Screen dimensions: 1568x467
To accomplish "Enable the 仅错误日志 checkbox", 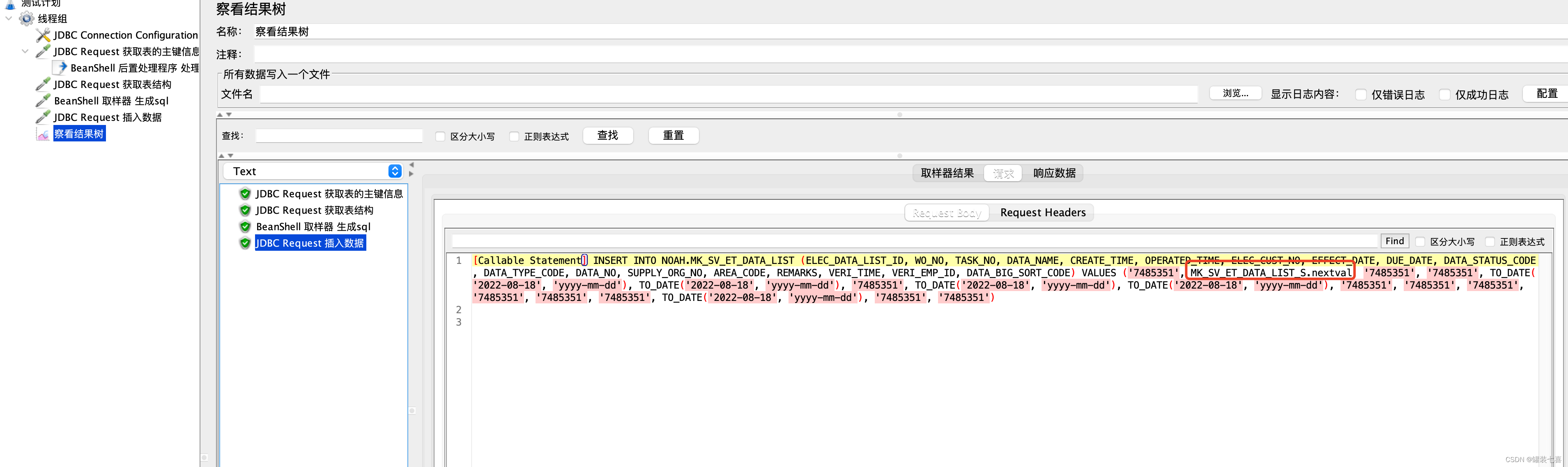I will pos(1361,95).
